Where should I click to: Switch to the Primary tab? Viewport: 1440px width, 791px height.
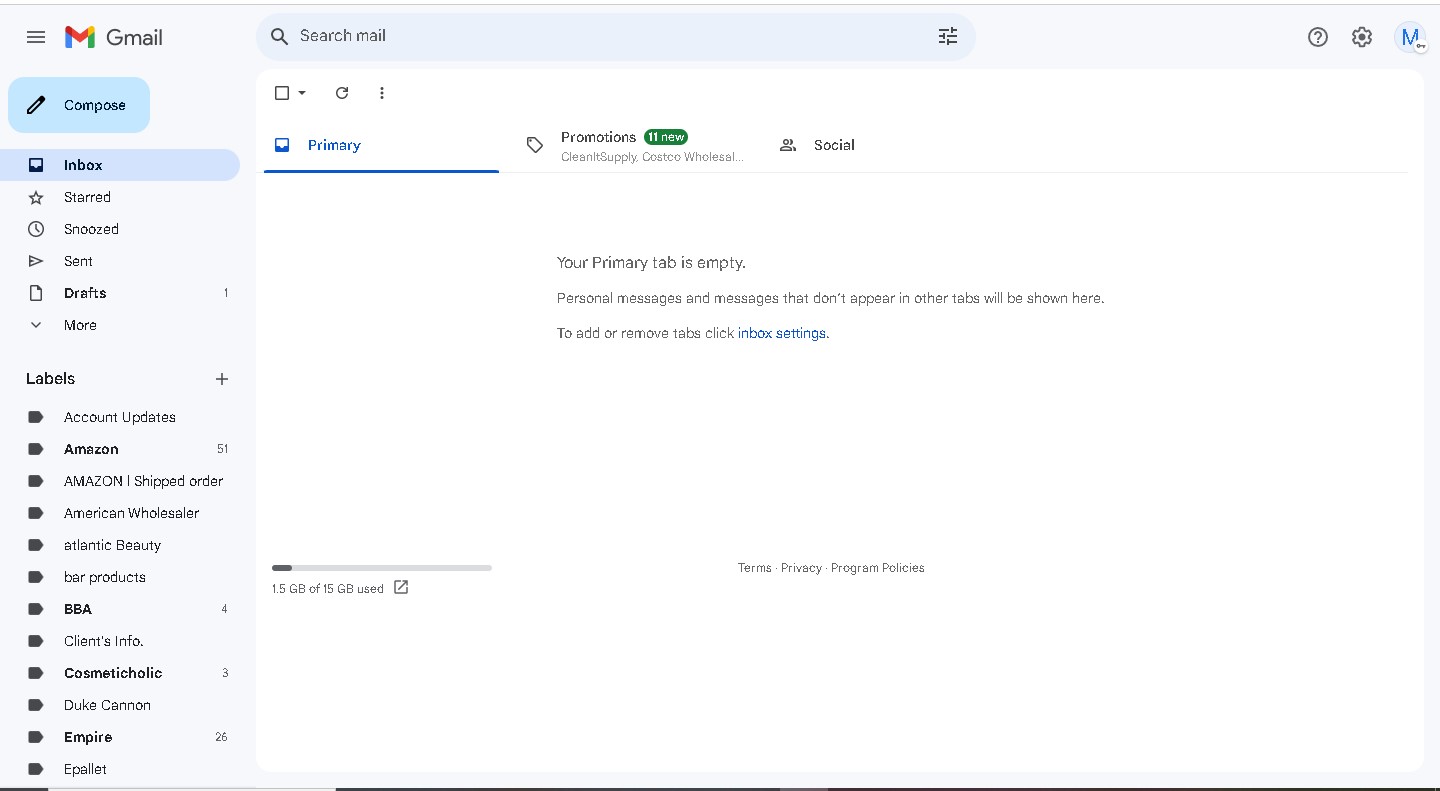(381, 145)
